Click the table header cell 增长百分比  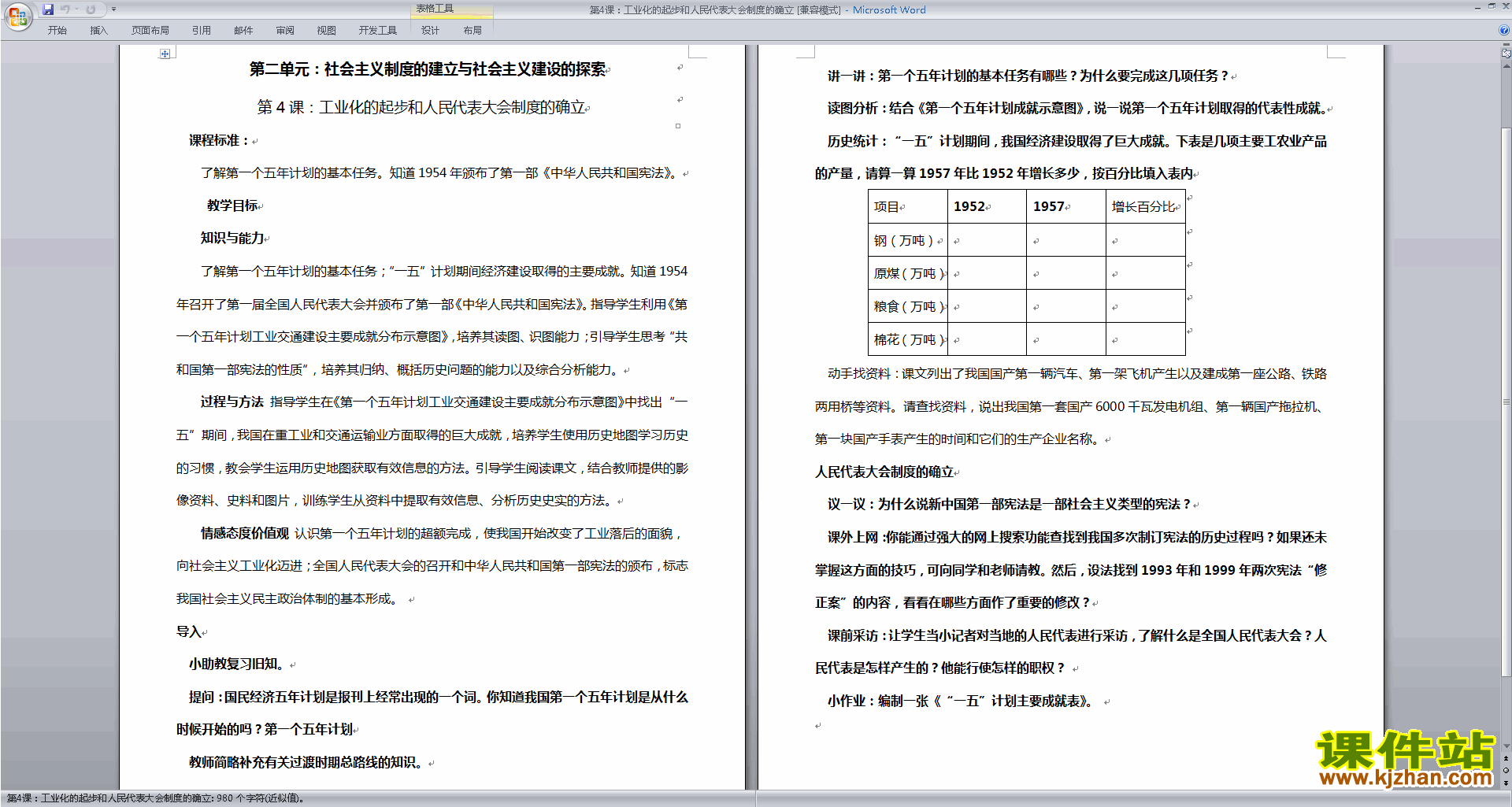pos(1146,206)
